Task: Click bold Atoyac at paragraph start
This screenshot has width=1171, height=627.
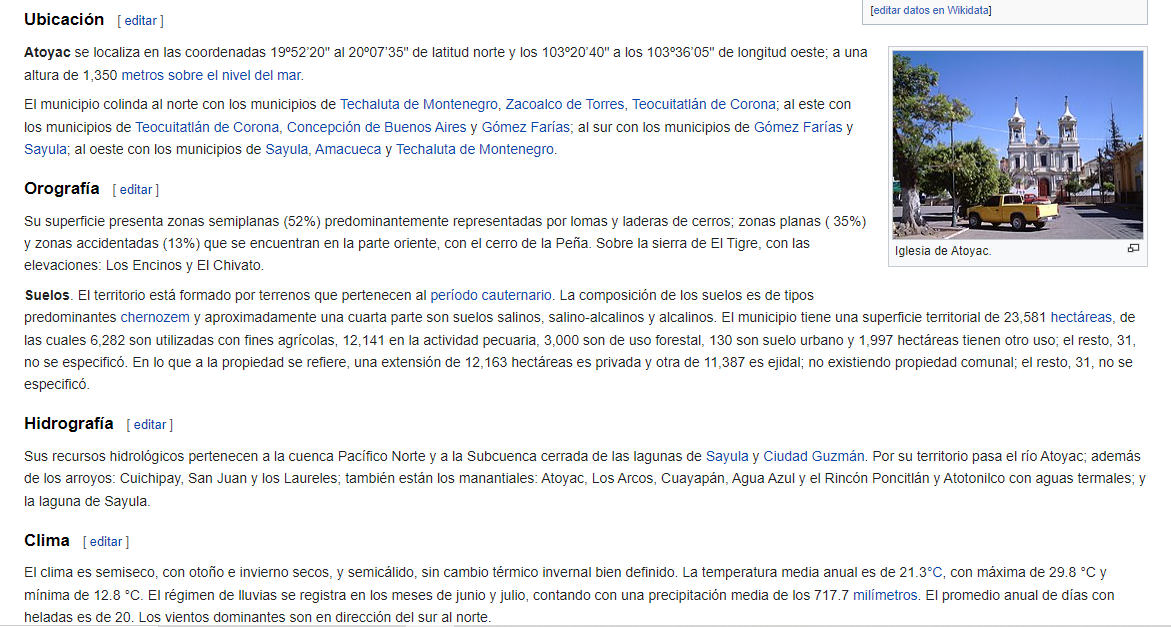Action: point(47,53)
